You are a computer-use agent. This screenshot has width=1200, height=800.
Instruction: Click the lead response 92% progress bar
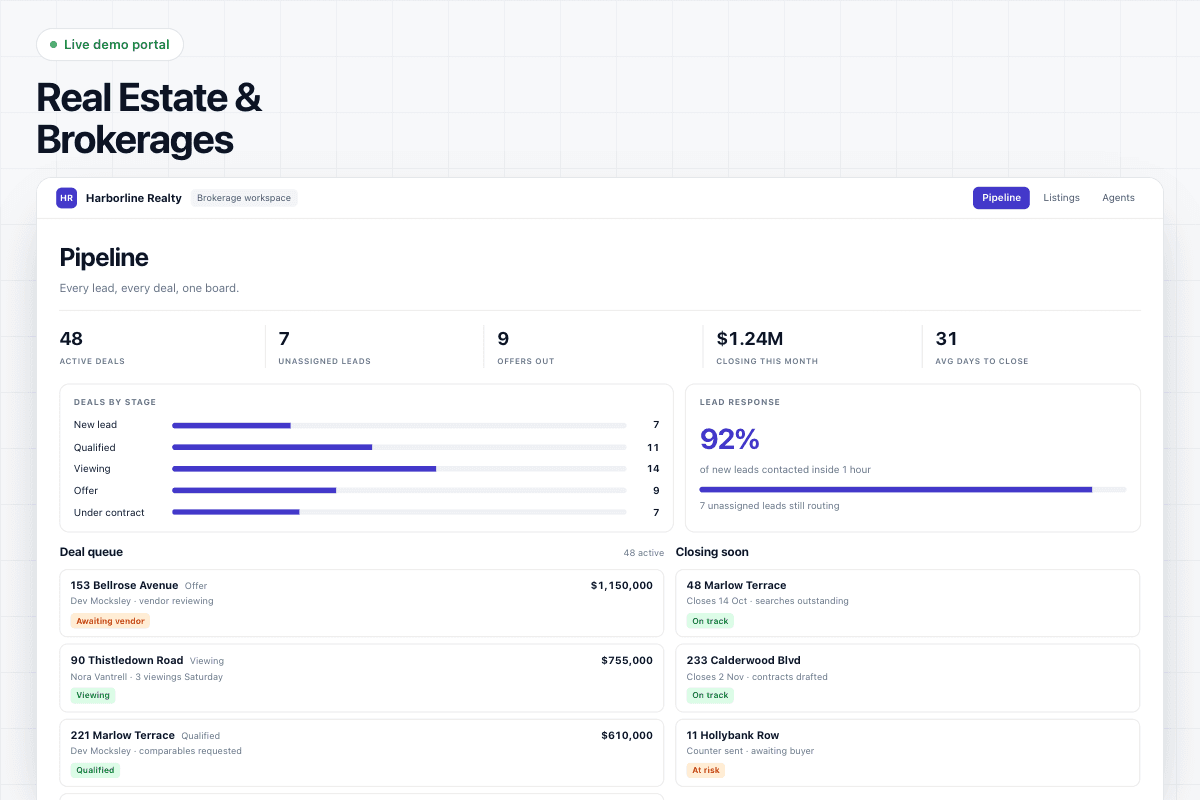point(913,489)
